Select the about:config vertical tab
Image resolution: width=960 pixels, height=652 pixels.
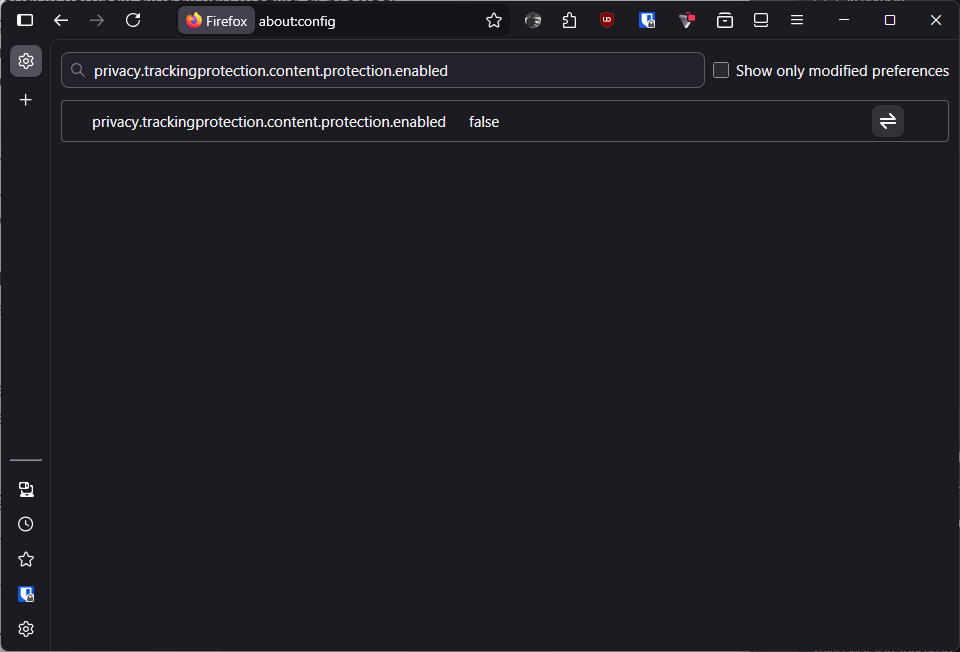coord(26,61)
